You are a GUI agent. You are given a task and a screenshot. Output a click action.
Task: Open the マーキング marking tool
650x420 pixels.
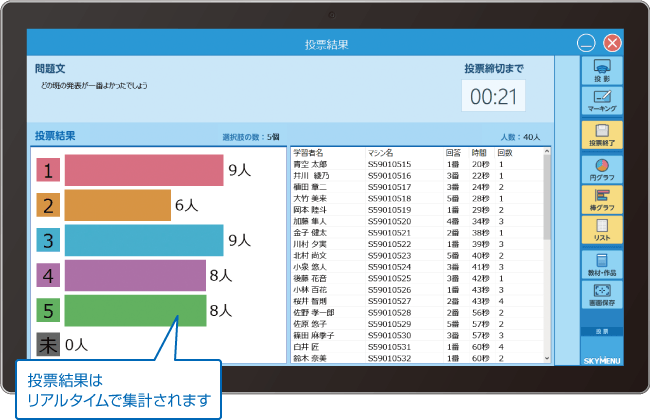602,100
